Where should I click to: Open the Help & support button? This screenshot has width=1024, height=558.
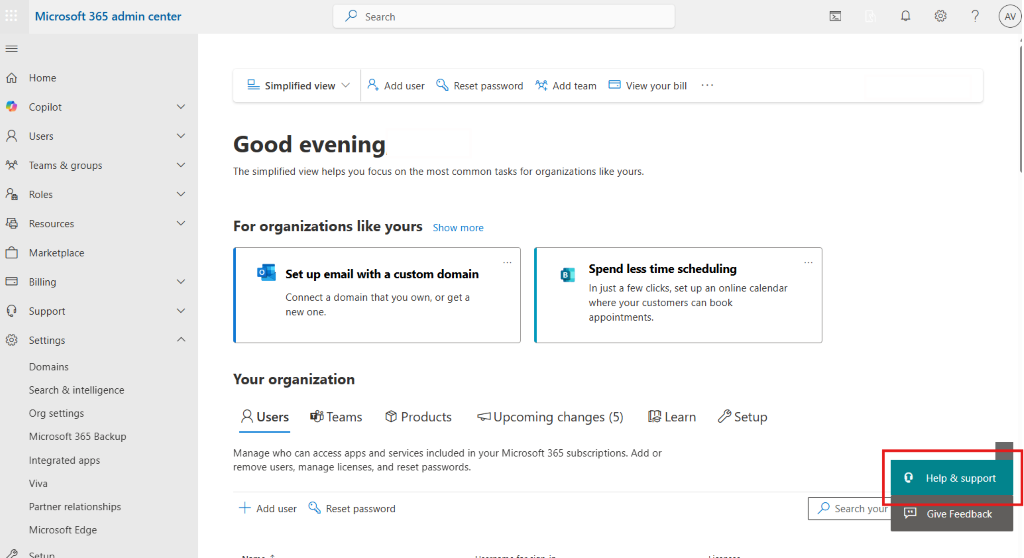pyautogui.click(x=952, y=478)
